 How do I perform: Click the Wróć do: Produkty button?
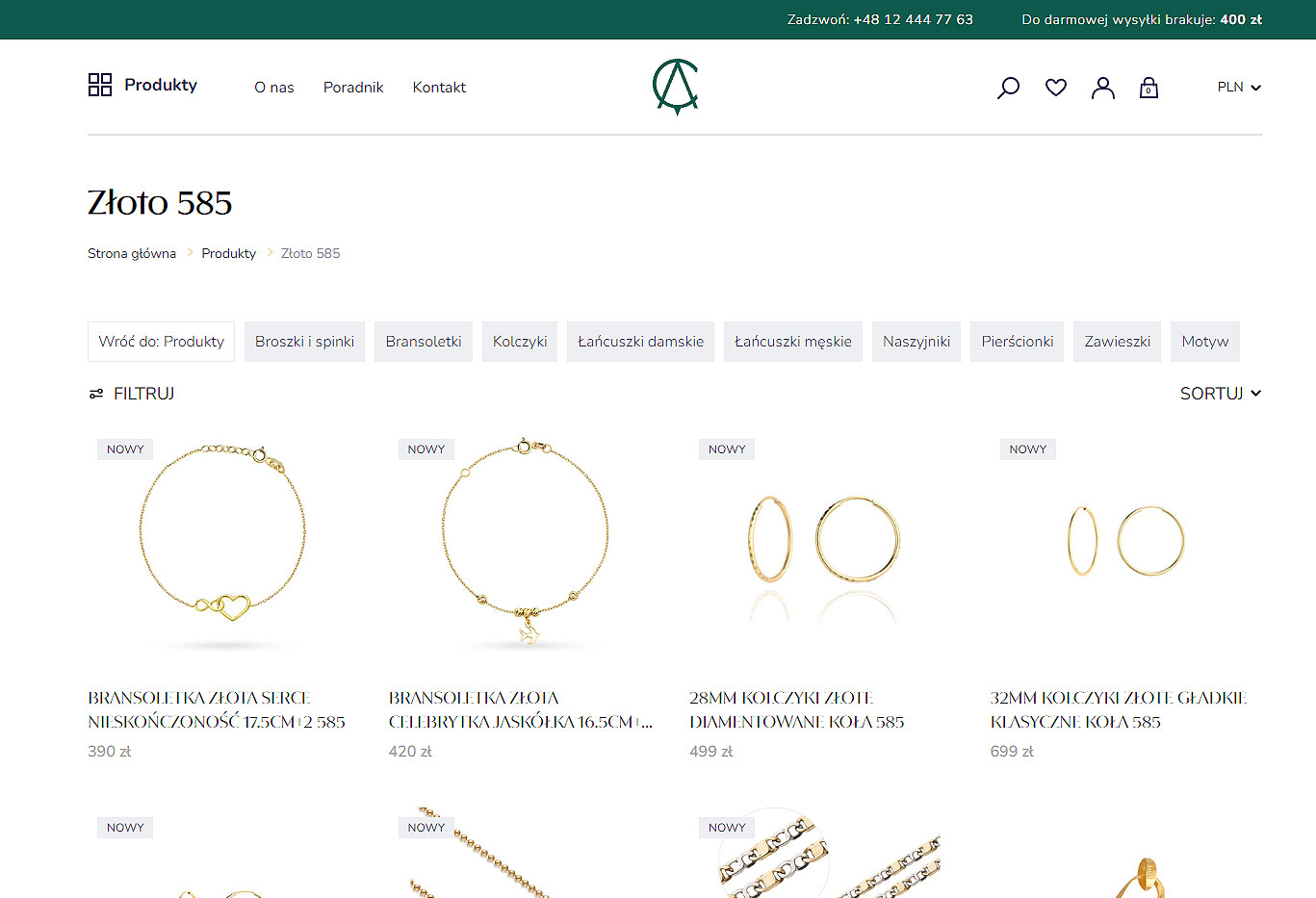tap(161, 342)
